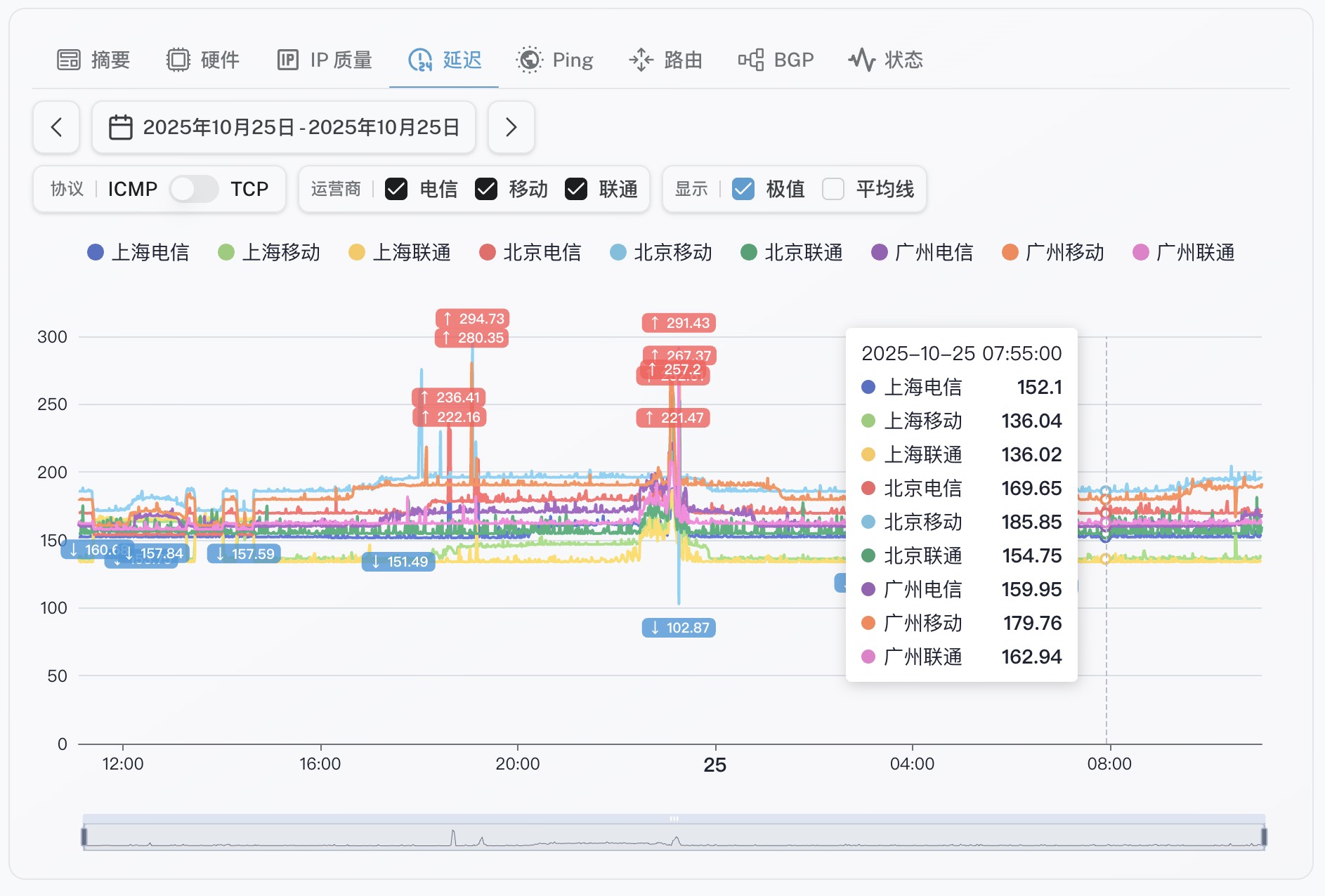Click the 硬件 hardware chip icon
The image size is (1325, 896).
(x=178, y=60)
